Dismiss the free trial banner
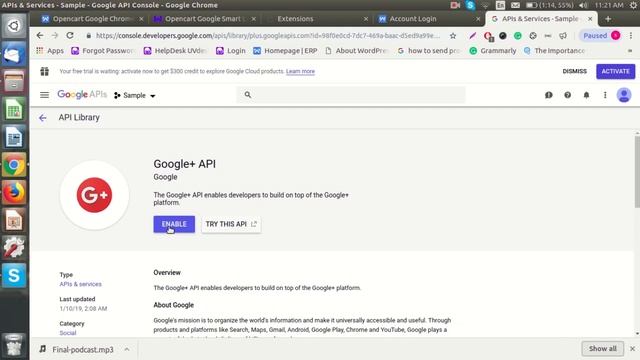This screenshot has height=360, width=640. 574,71
